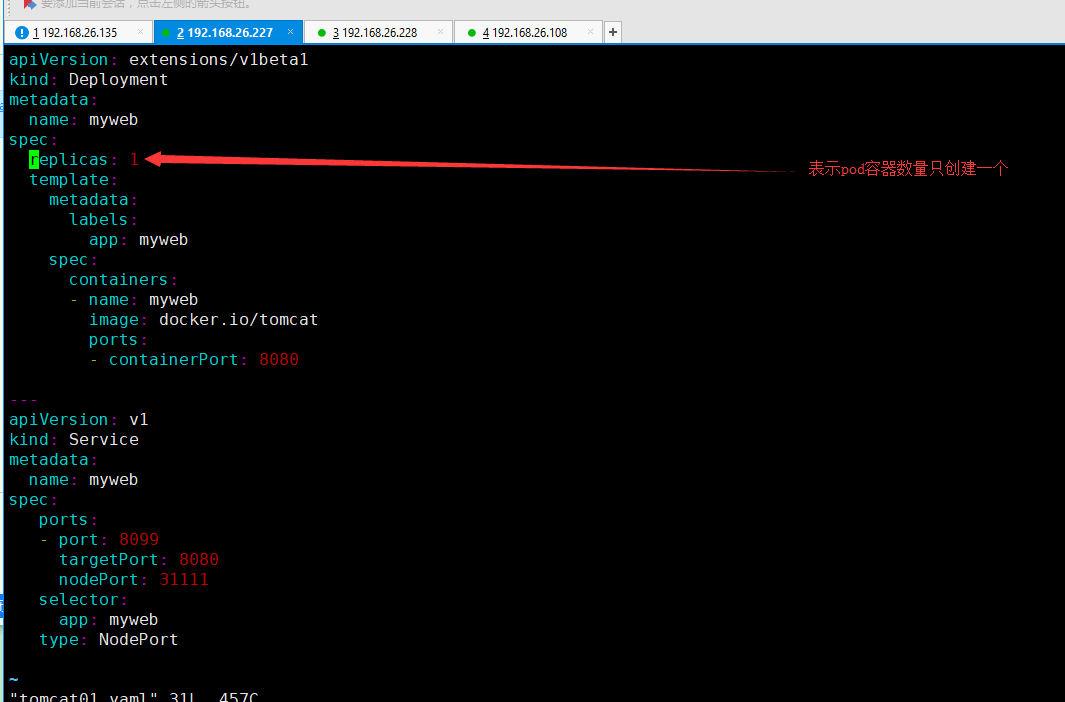Open a new session tab with the plus button
The image size is (1065, 702).
(x=612, y=32)
